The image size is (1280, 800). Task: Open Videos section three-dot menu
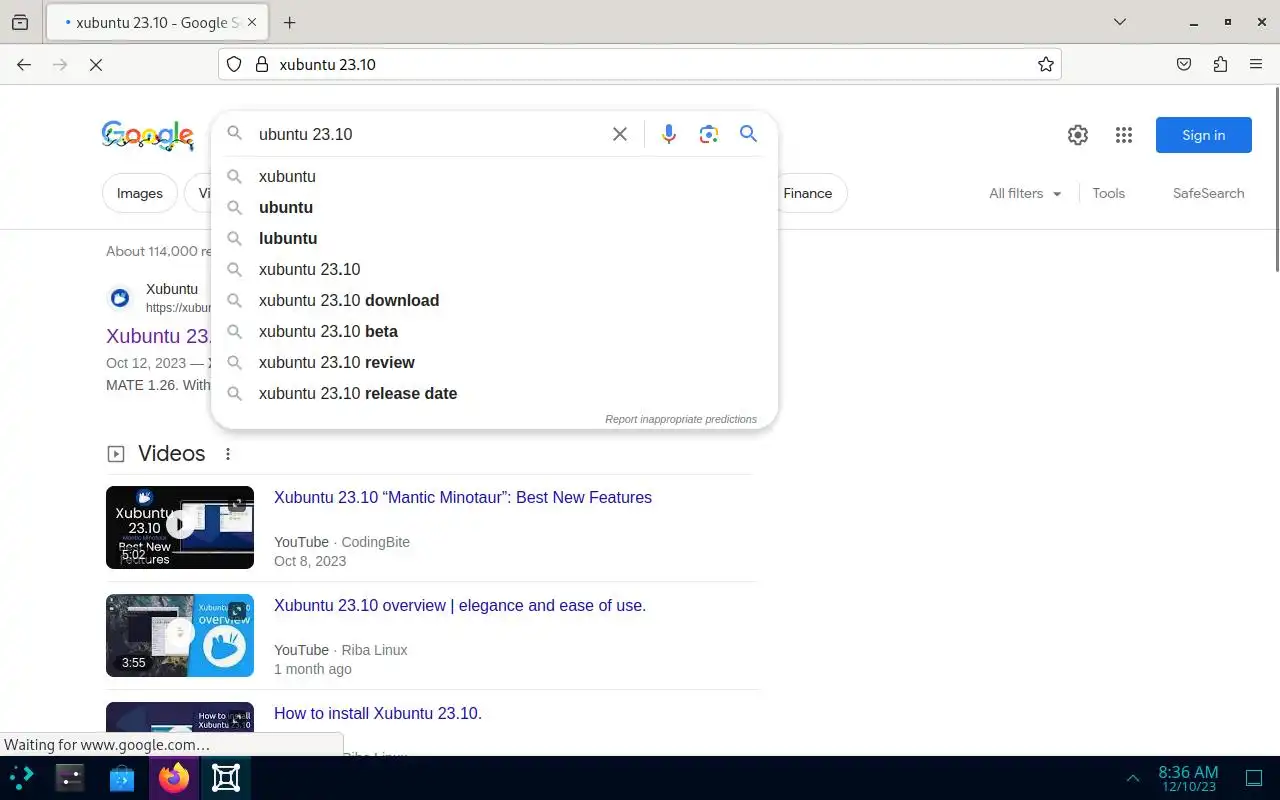click(x=228, y=454)
